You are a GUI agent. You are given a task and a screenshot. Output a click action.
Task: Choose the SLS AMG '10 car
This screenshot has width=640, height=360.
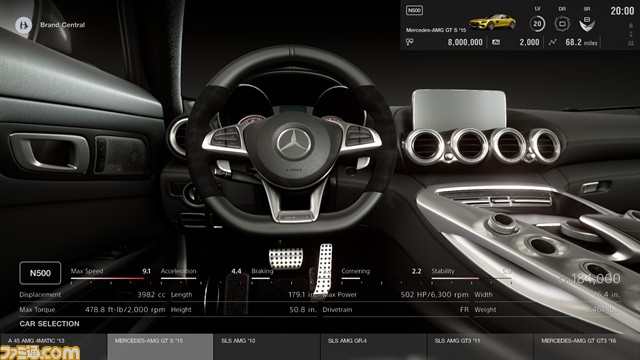267,347
